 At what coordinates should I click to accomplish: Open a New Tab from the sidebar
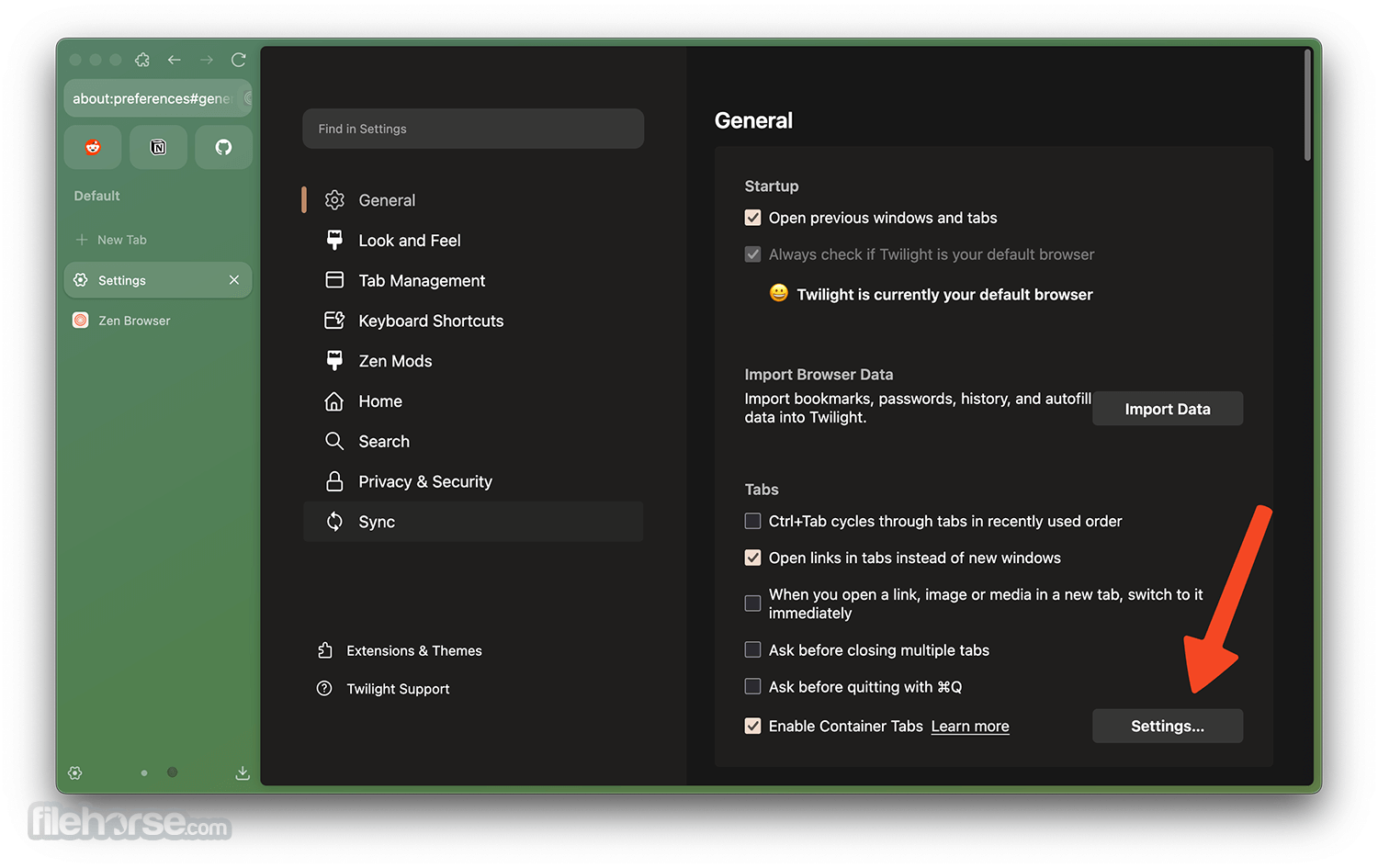158,240
